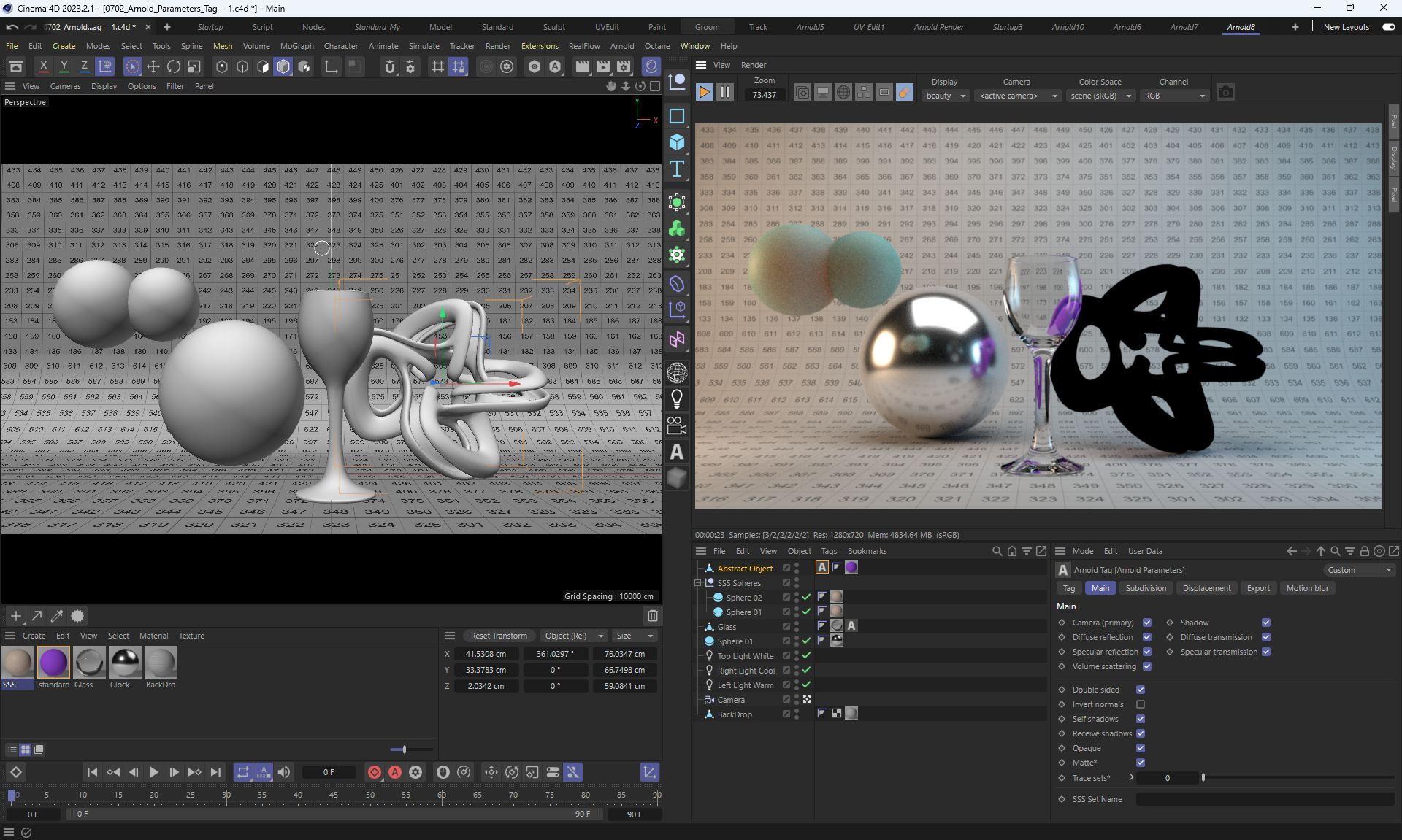Image resolution: width=1402 pixels, height=840 pixels.
Task: Pause the Arnold IPR render
Action: (725, 93)
